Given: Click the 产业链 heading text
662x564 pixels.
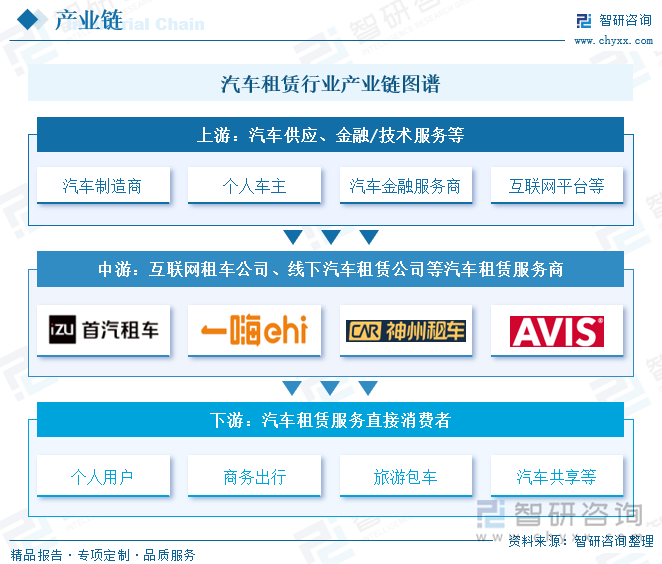Looking at the screenshot, I should click(89, 20).
